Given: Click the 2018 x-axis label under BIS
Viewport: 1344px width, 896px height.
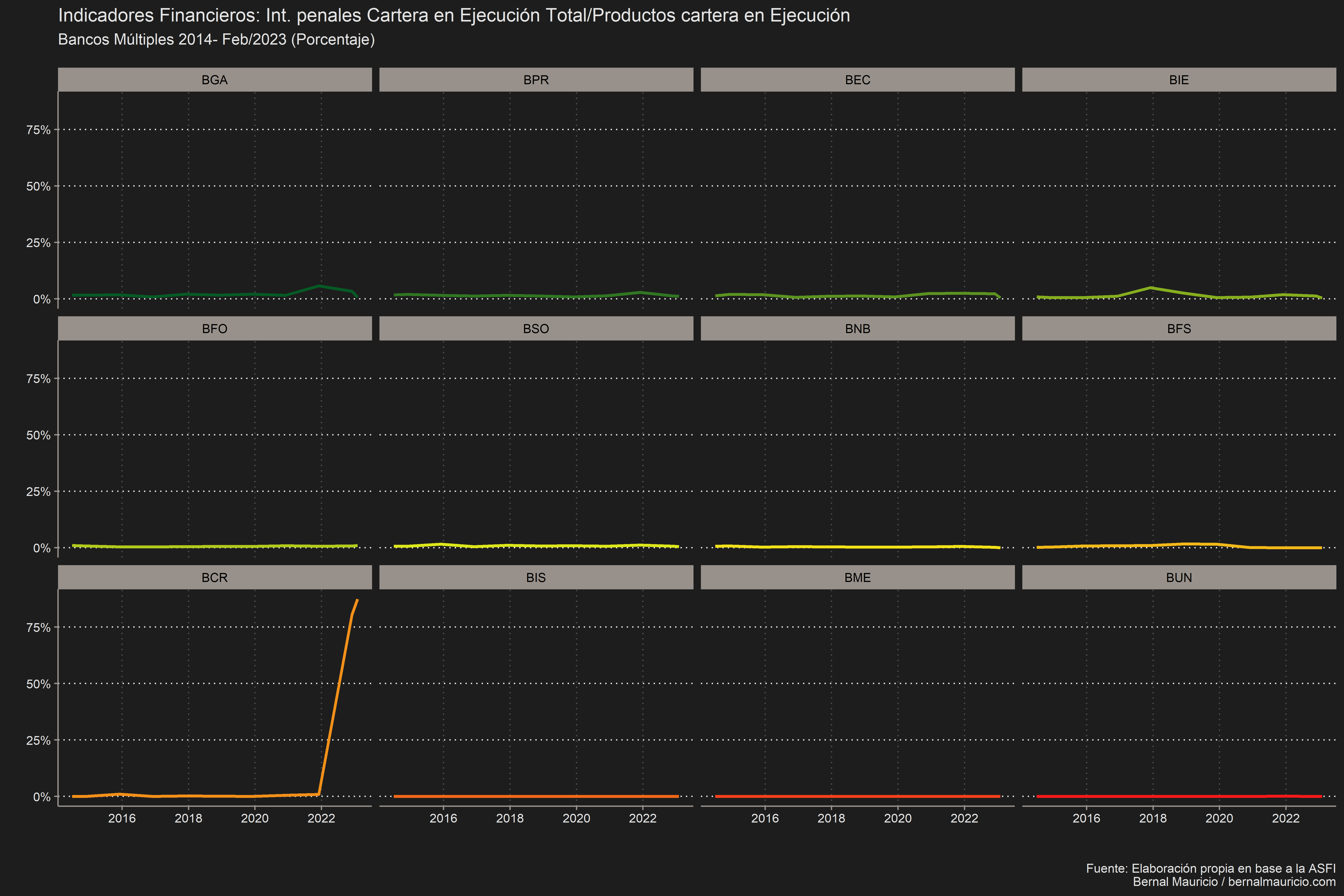Looking at the screenshot, I should tap(510, 818).
